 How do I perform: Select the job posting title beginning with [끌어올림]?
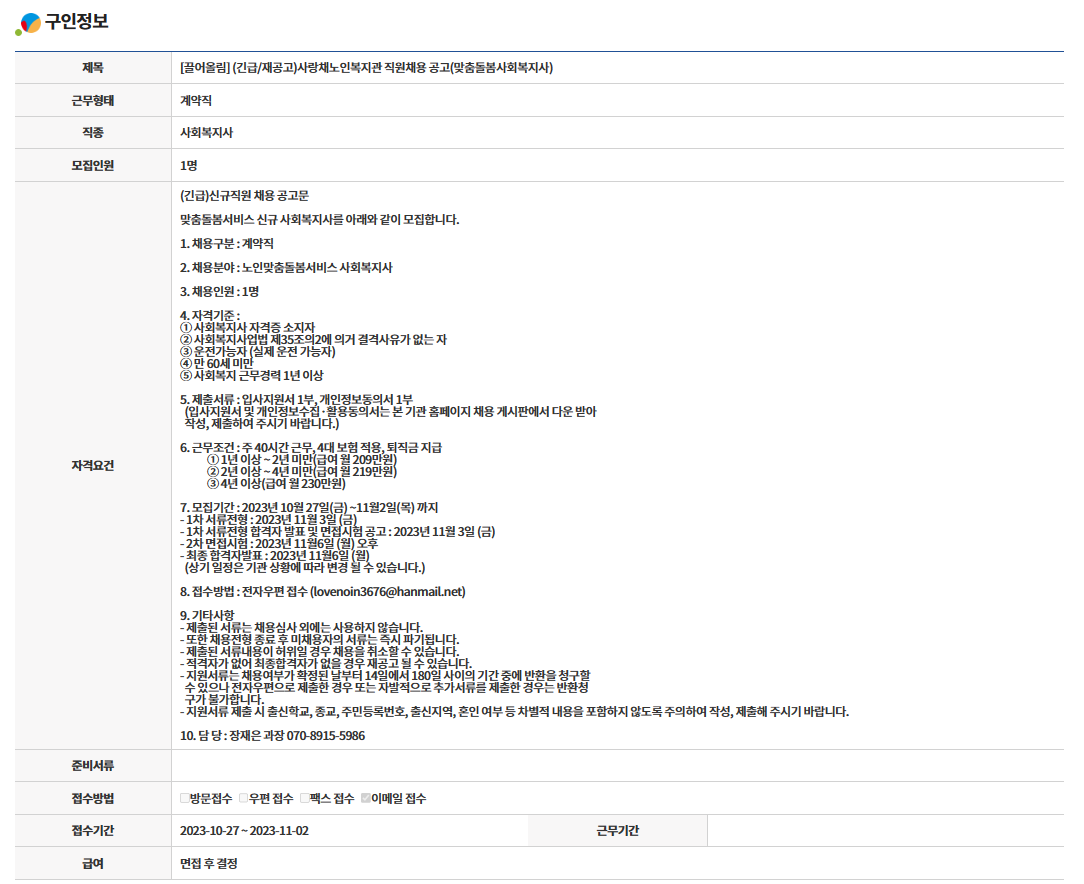[366, 68]
